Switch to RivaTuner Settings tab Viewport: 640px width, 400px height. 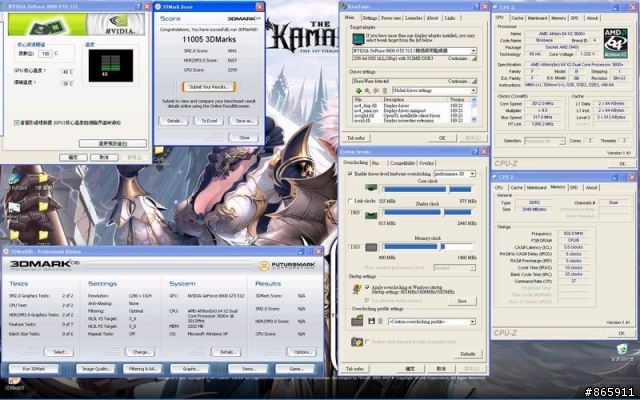[369, 18]
